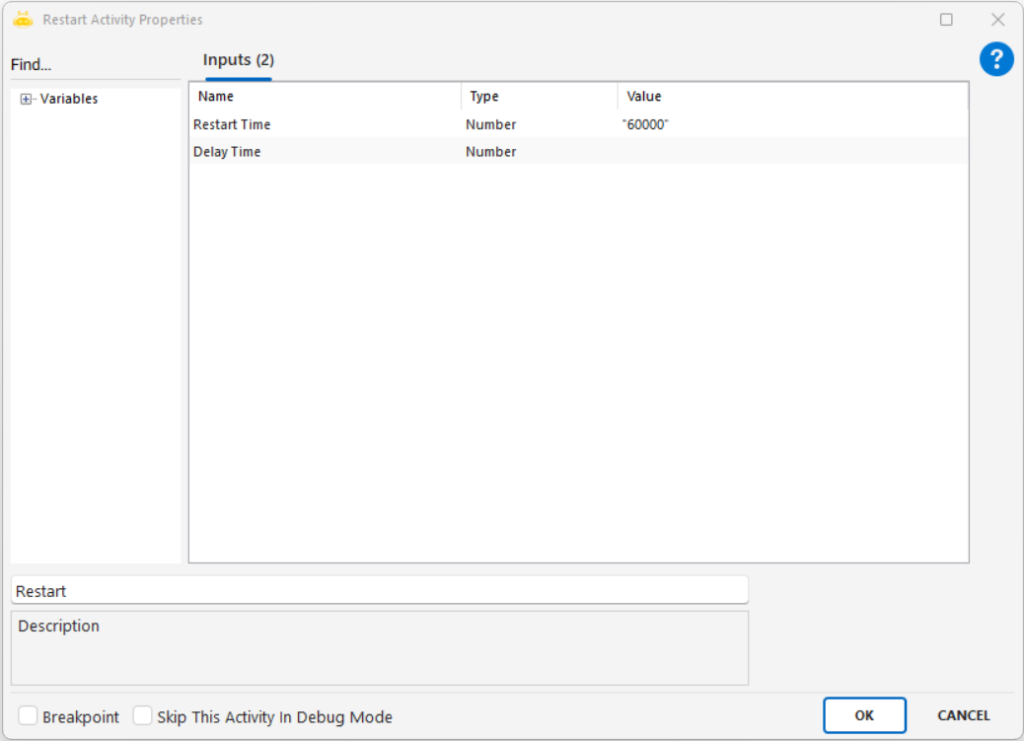Open help via blue question mark icon
1024x741 pixels.
[996, 59]
